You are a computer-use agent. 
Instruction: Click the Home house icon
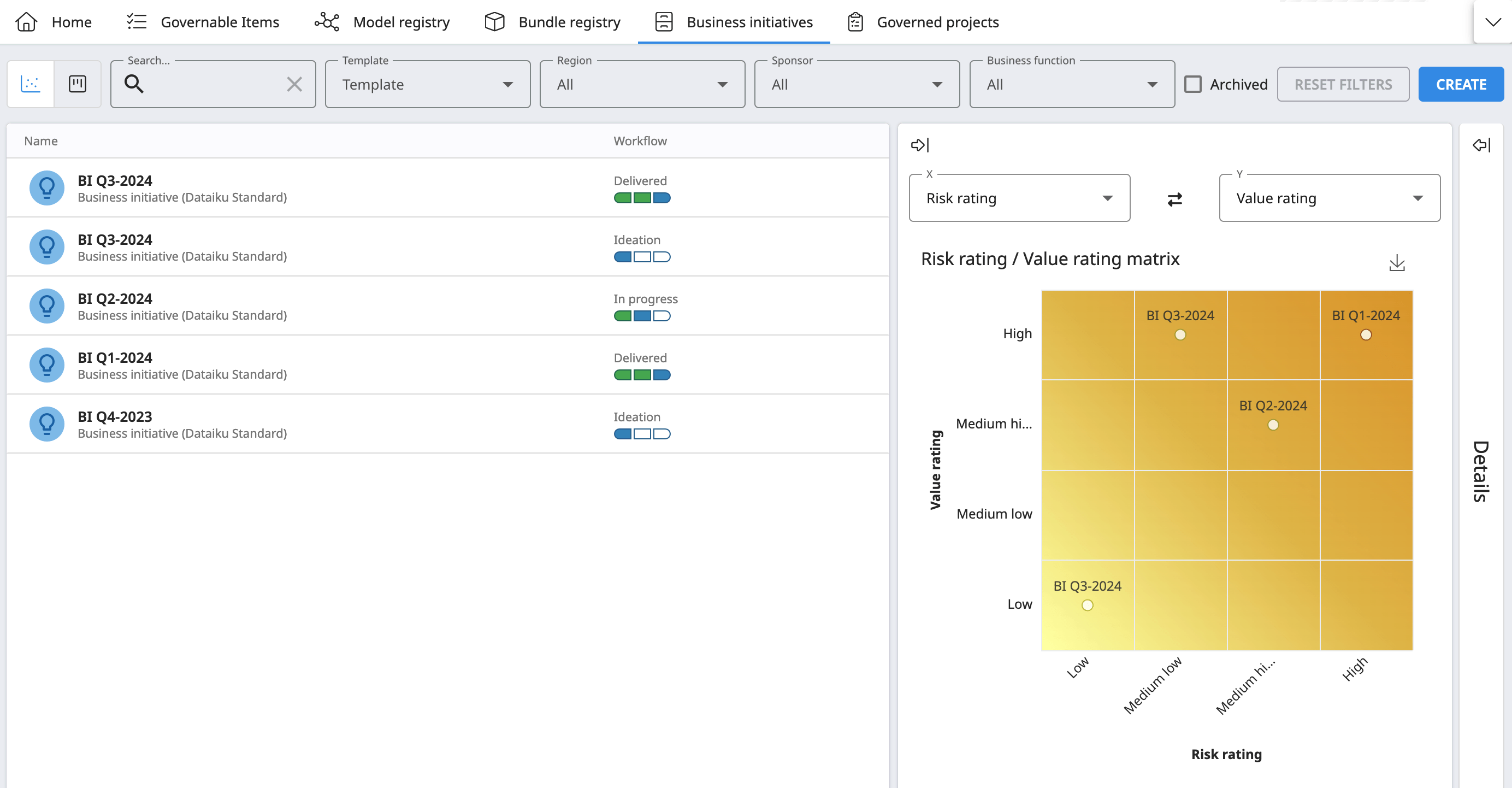tap(26, 22)
